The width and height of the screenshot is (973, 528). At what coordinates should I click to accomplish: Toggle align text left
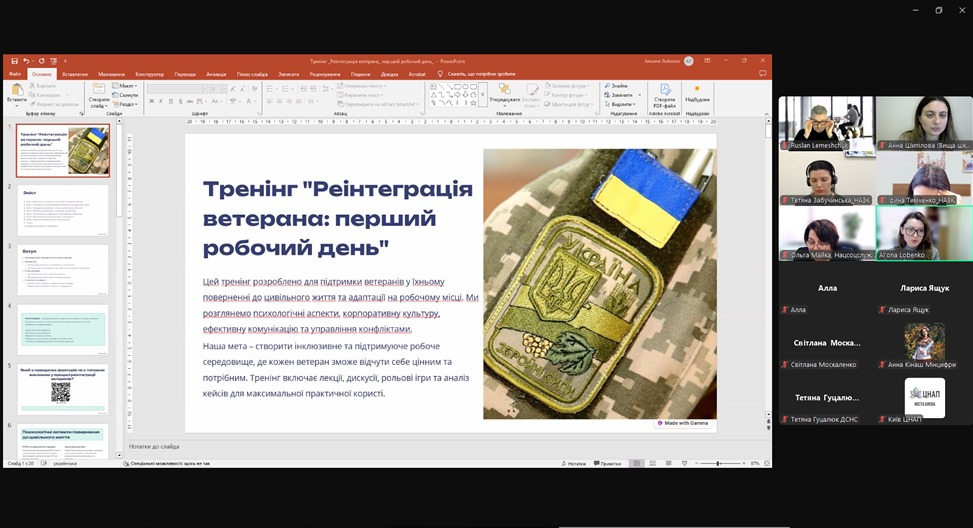(x=269, y=101)
